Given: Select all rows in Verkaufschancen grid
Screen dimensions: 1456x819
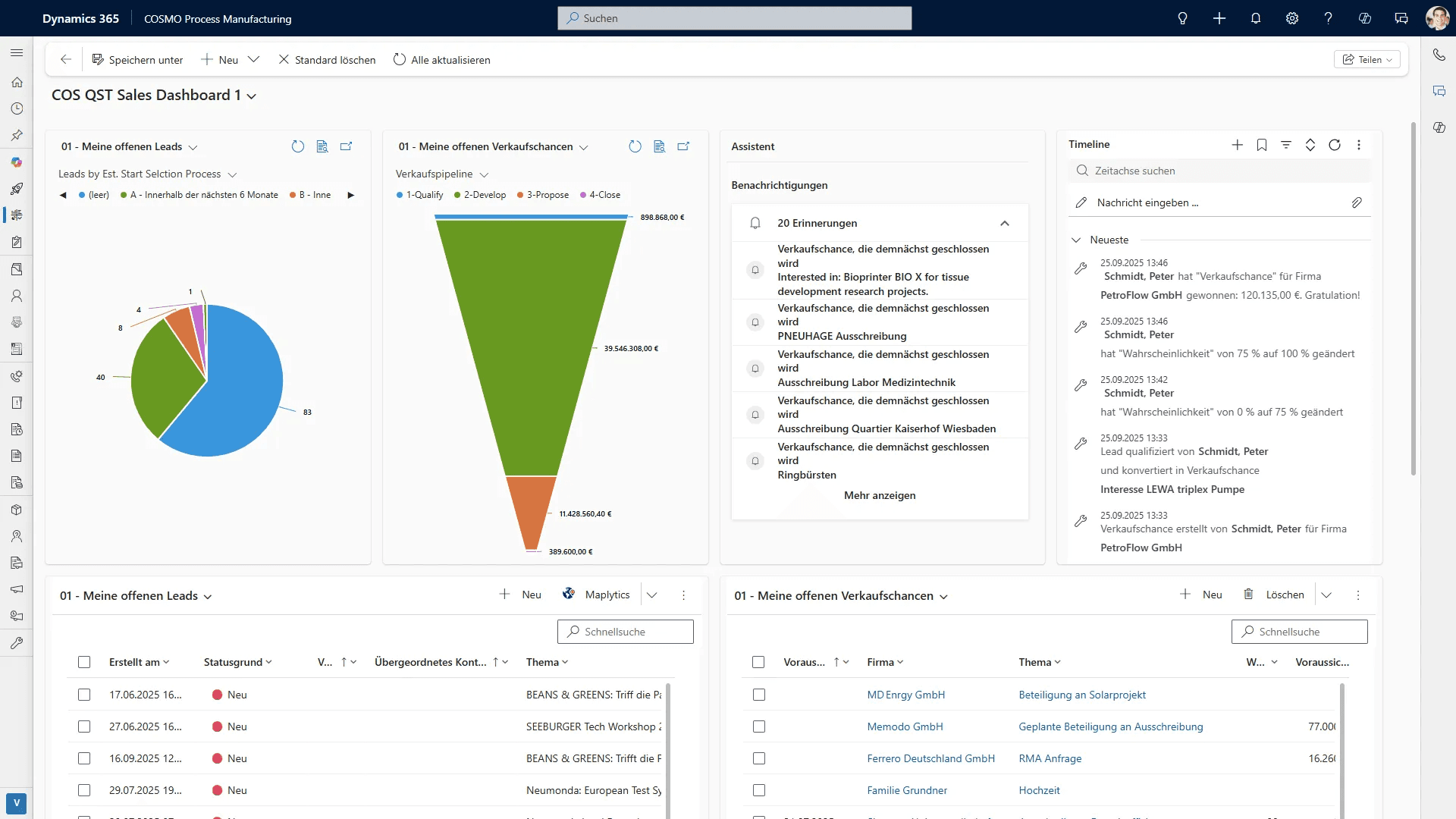Looking at the screenshot, I should pyautogui.click(x=758, y=662).
